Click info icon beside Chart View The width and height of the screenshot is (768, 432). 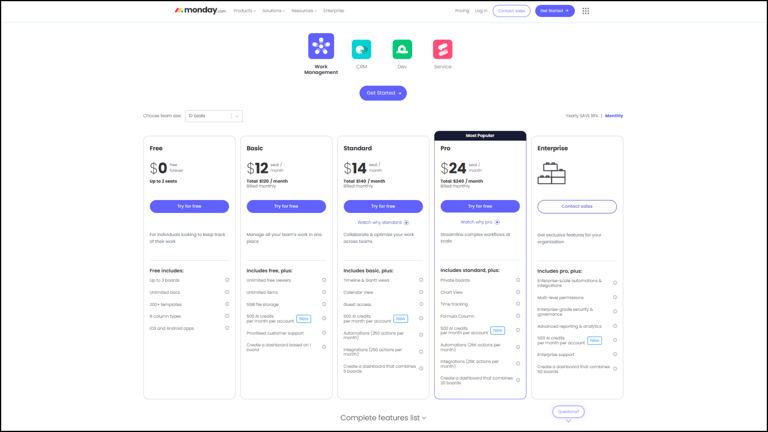tap(518, 292)
